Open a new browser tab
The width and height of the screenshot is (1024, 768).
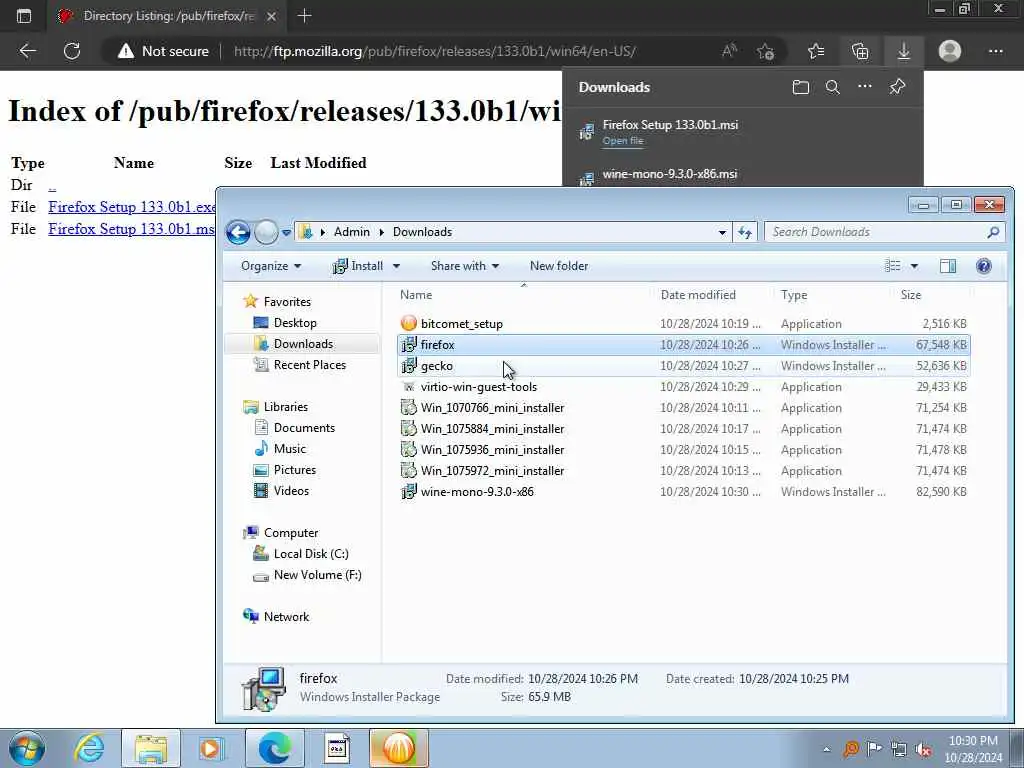point(304,16)
